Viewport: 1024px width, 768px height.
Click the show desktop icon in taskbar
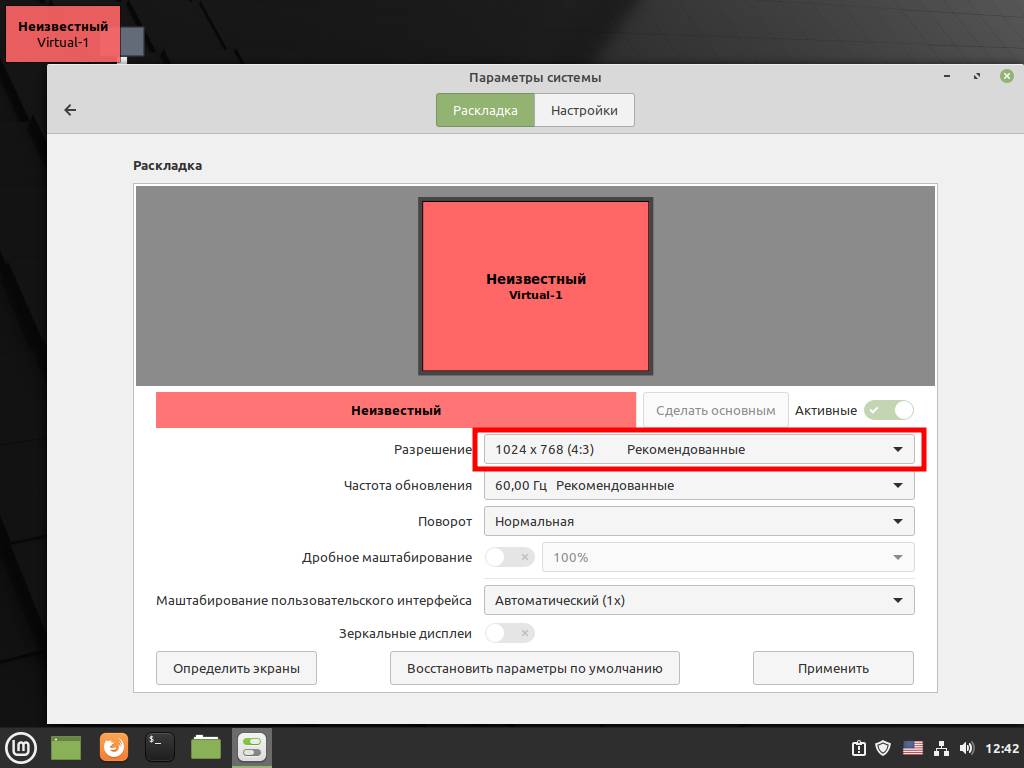[66, 746]
